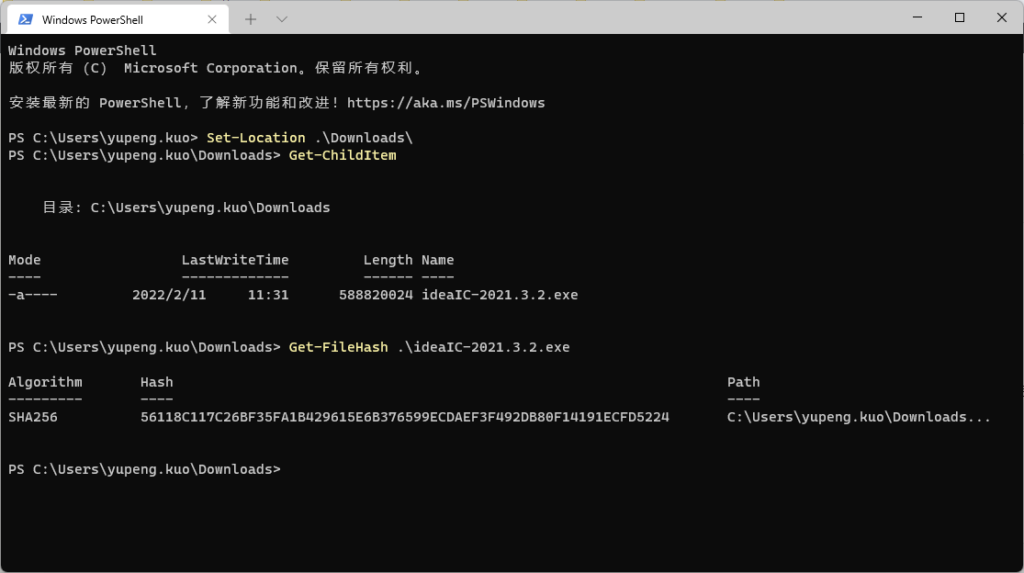
Task: Click the Set-Location command text
Action: point(256,138)
